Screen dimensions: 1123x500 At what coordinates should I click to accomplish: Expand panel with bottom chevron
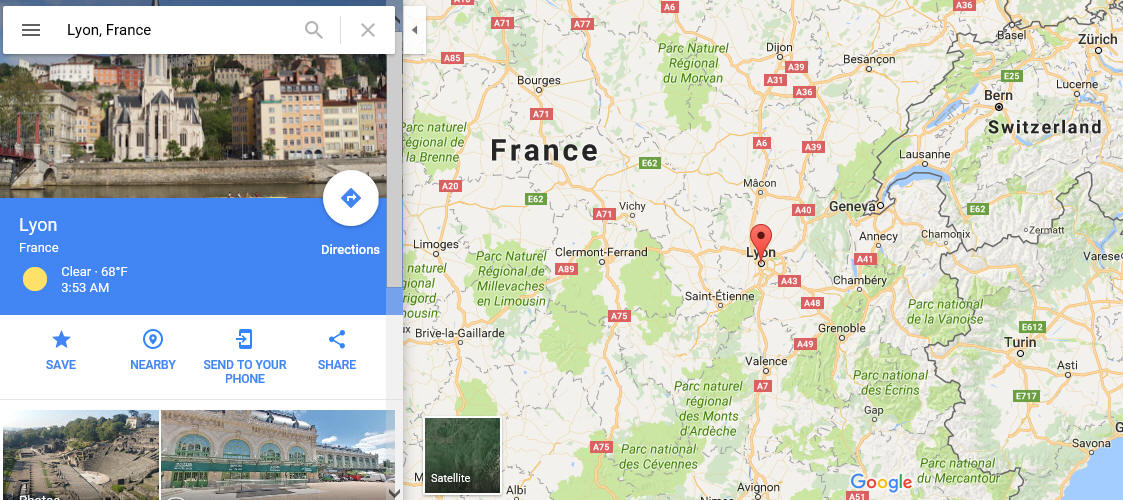click(393, 493)
